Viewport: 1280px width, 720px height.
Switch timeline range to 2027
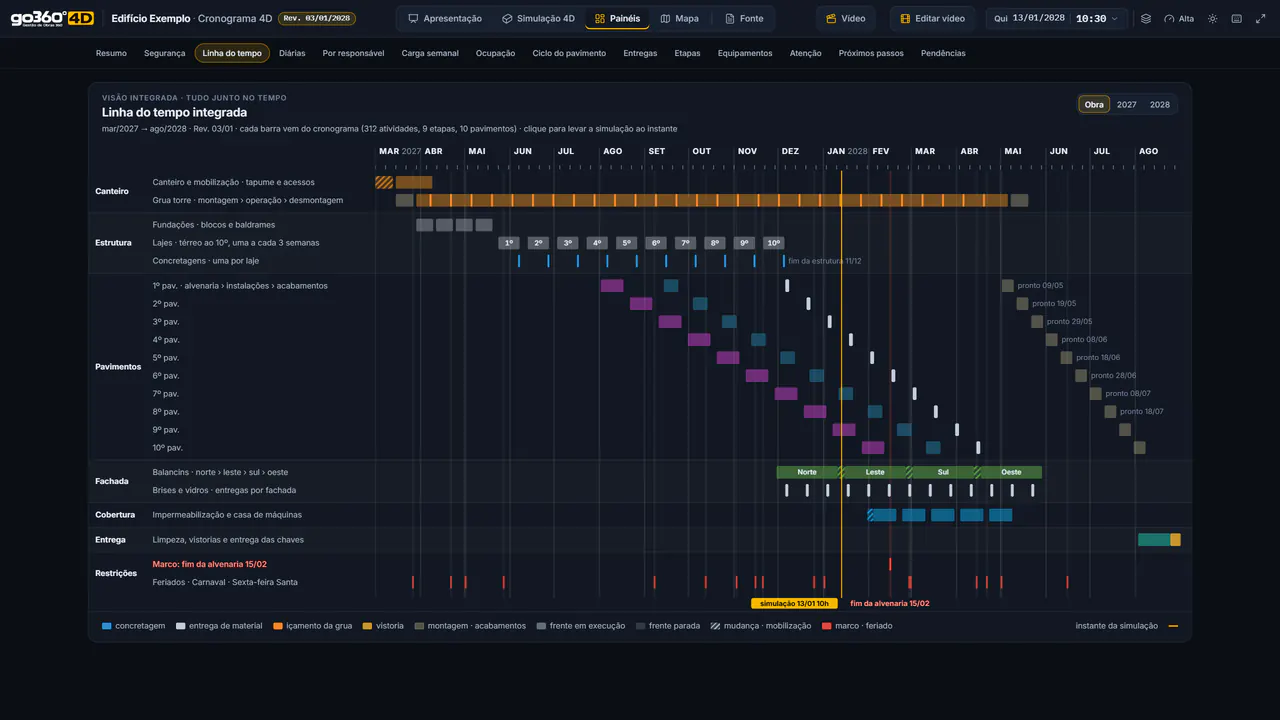[1127, 104]
